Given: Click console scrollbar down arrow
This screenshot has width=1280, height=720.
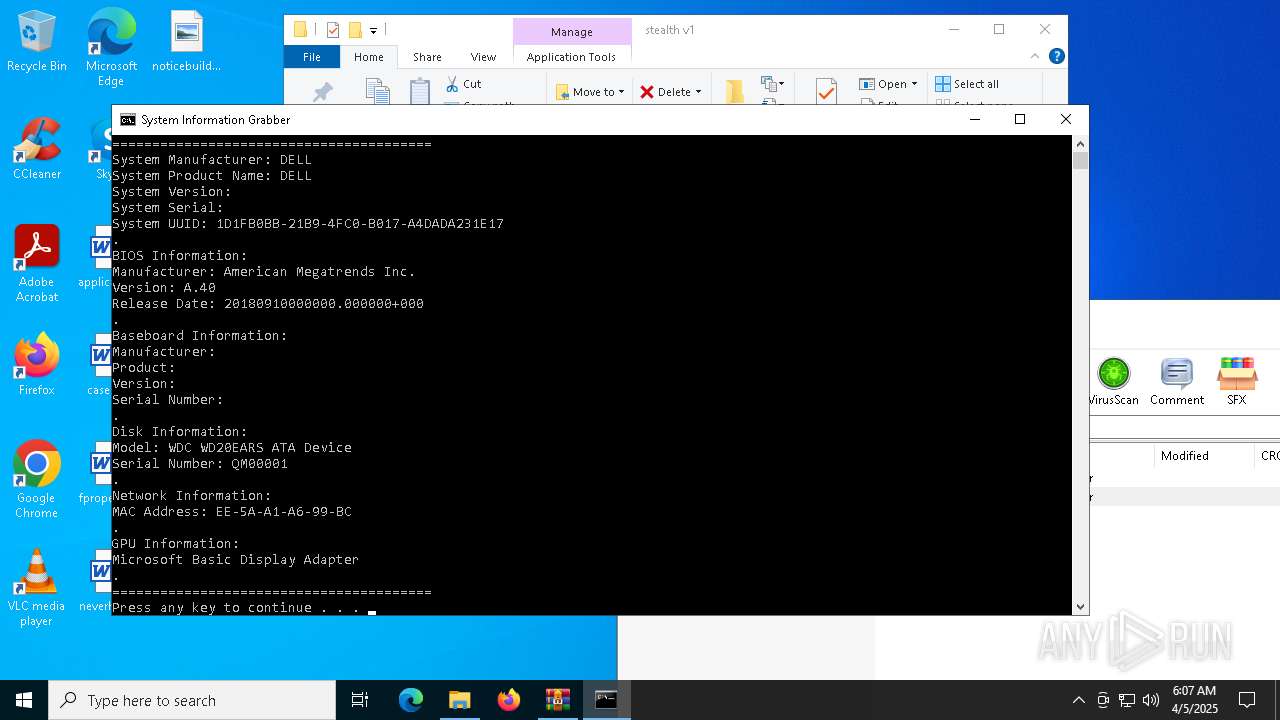Looking at the screenshot, I should coord(1080,607).
